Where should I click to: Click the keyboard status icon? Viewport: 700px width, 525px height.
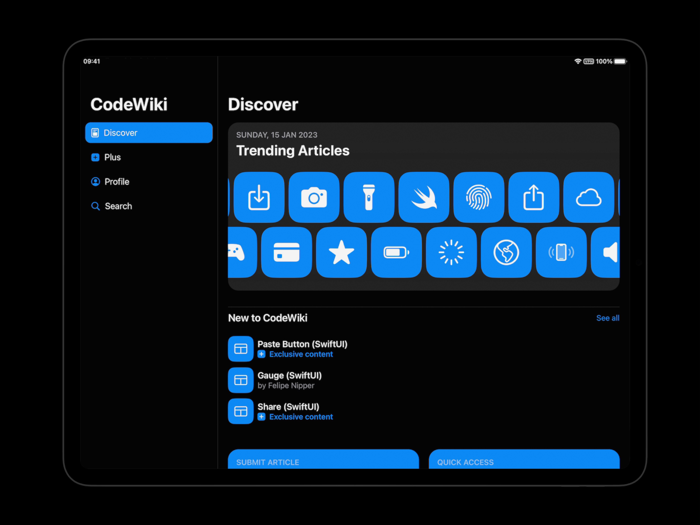pyautogui.click(x=588, y=61)
